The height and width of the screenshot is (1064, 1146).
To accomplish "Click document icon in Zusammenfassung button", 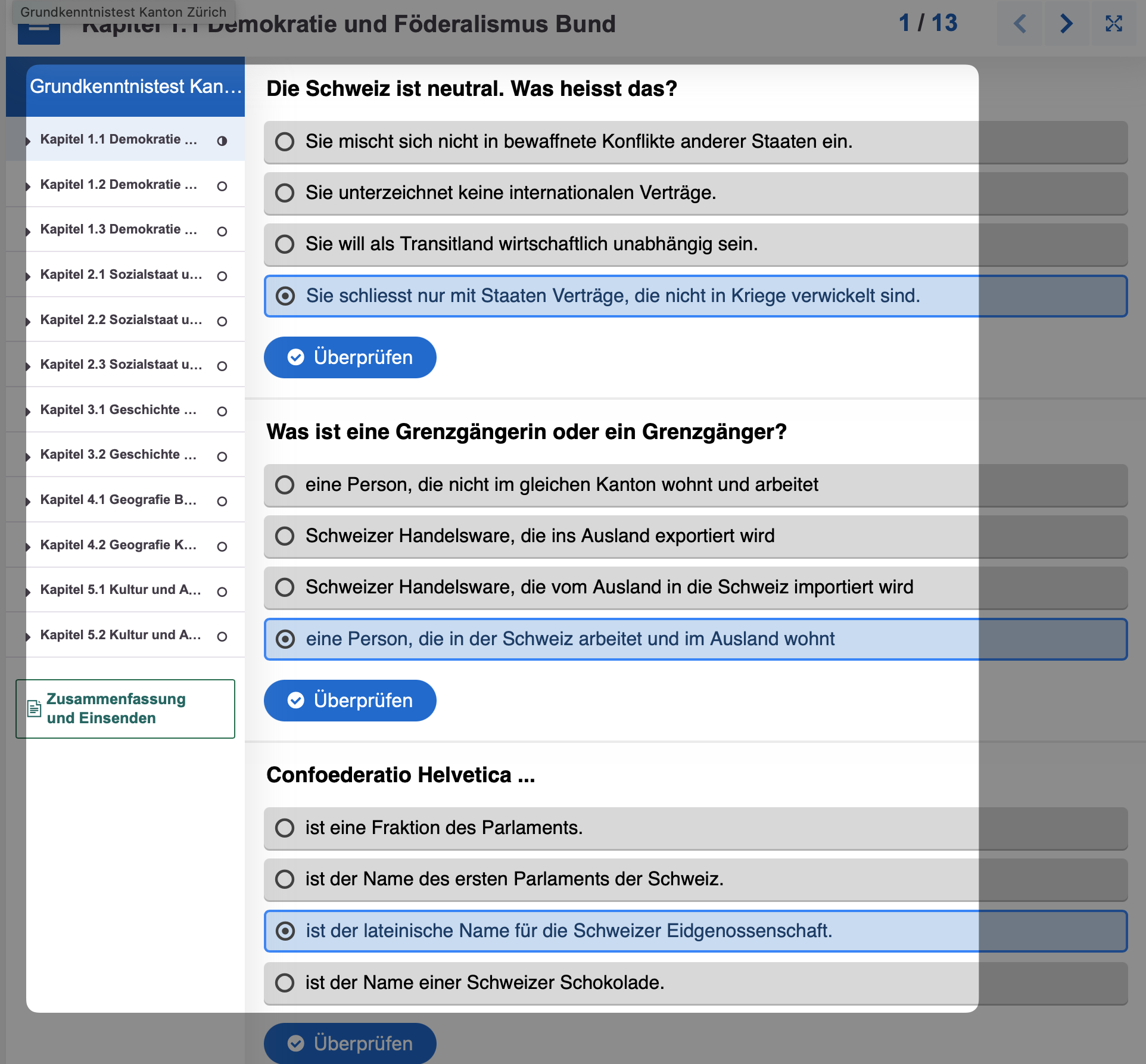I will [35, 708].
